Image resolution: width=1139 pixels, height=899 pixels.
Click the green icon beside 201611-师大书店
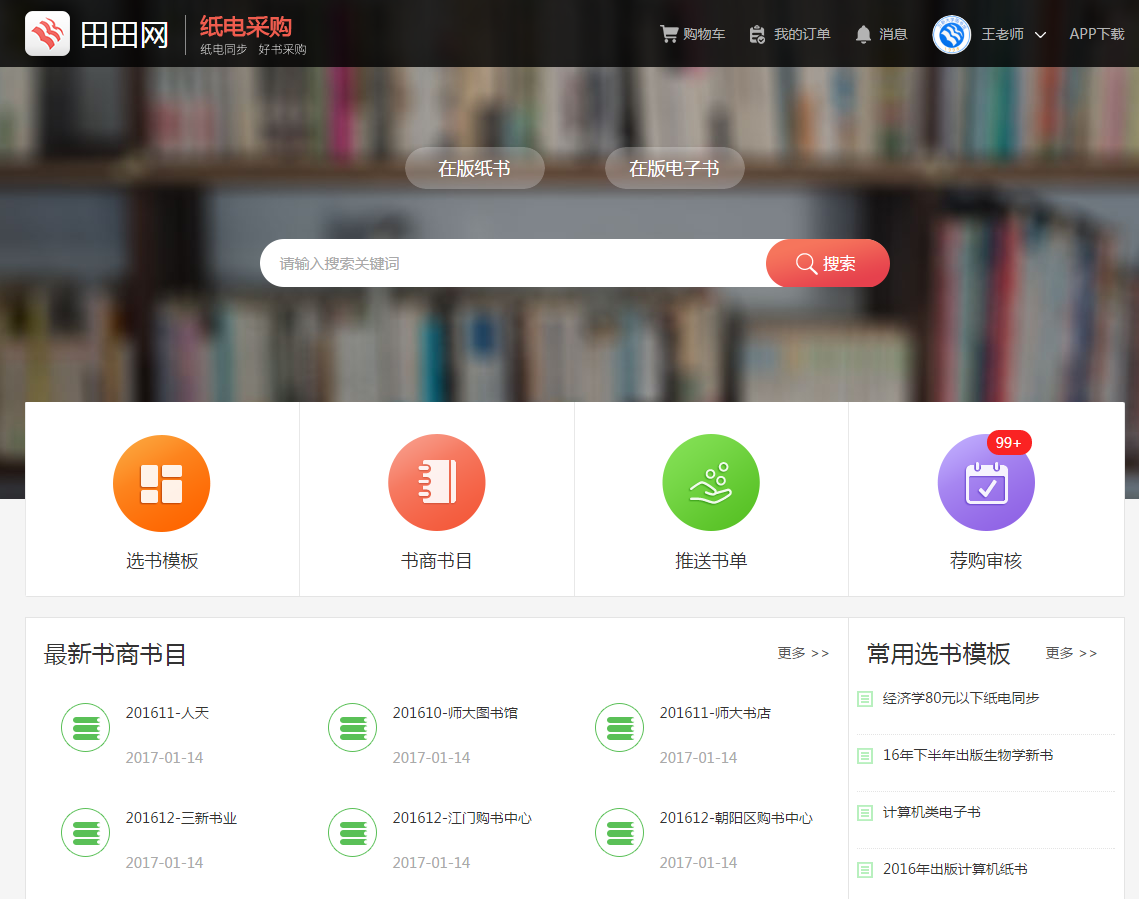point(620,728)
